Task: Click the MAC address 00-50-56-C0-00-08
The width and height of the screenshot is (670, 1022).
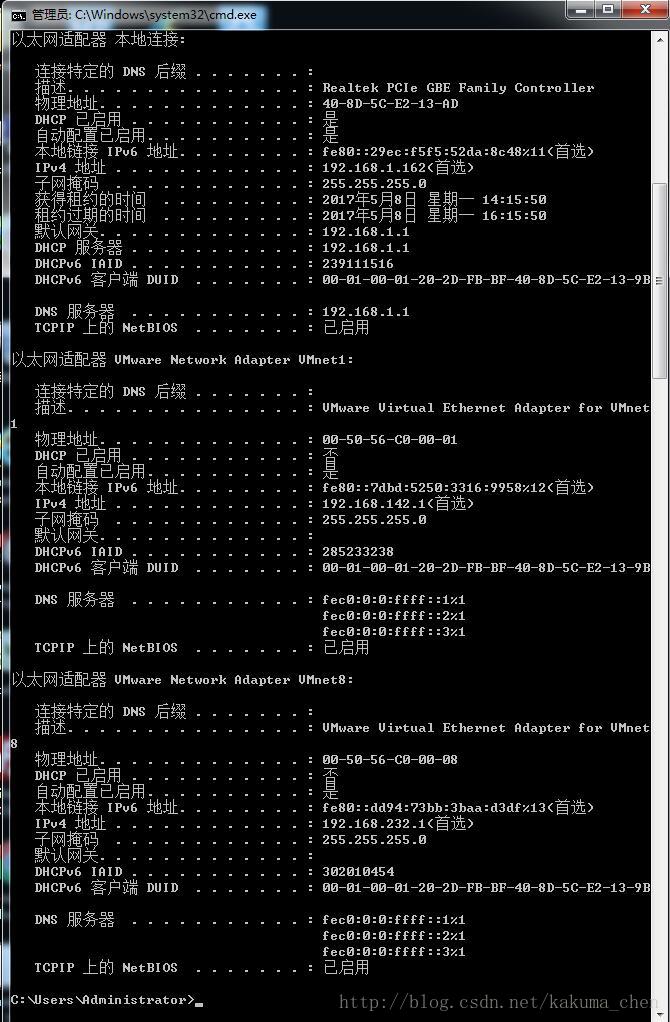Action: [390, 759]
